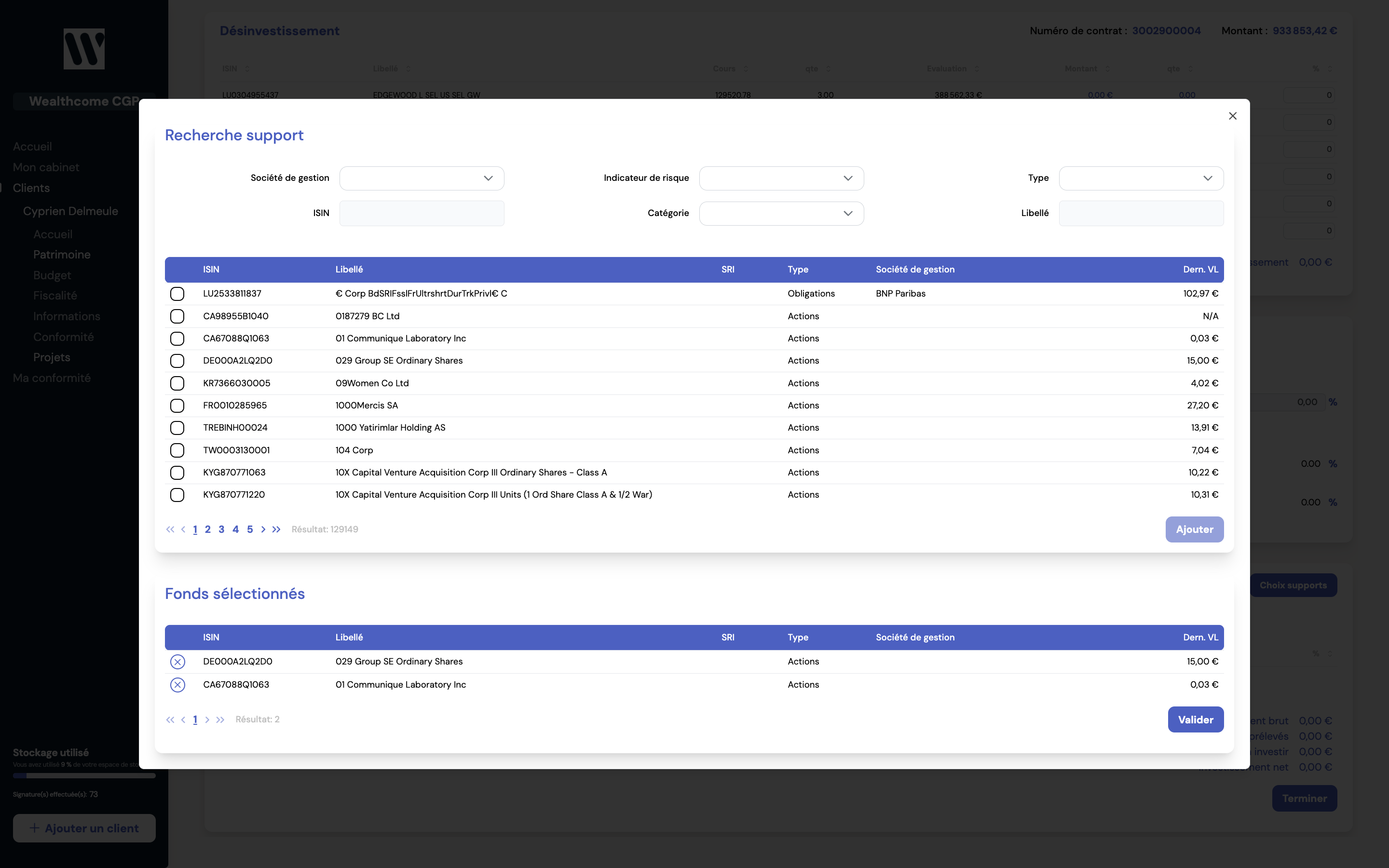Open Patrimoine in client menu
Image resolution: width=1389 pixels, height=868 pixels.
[62, 255]
